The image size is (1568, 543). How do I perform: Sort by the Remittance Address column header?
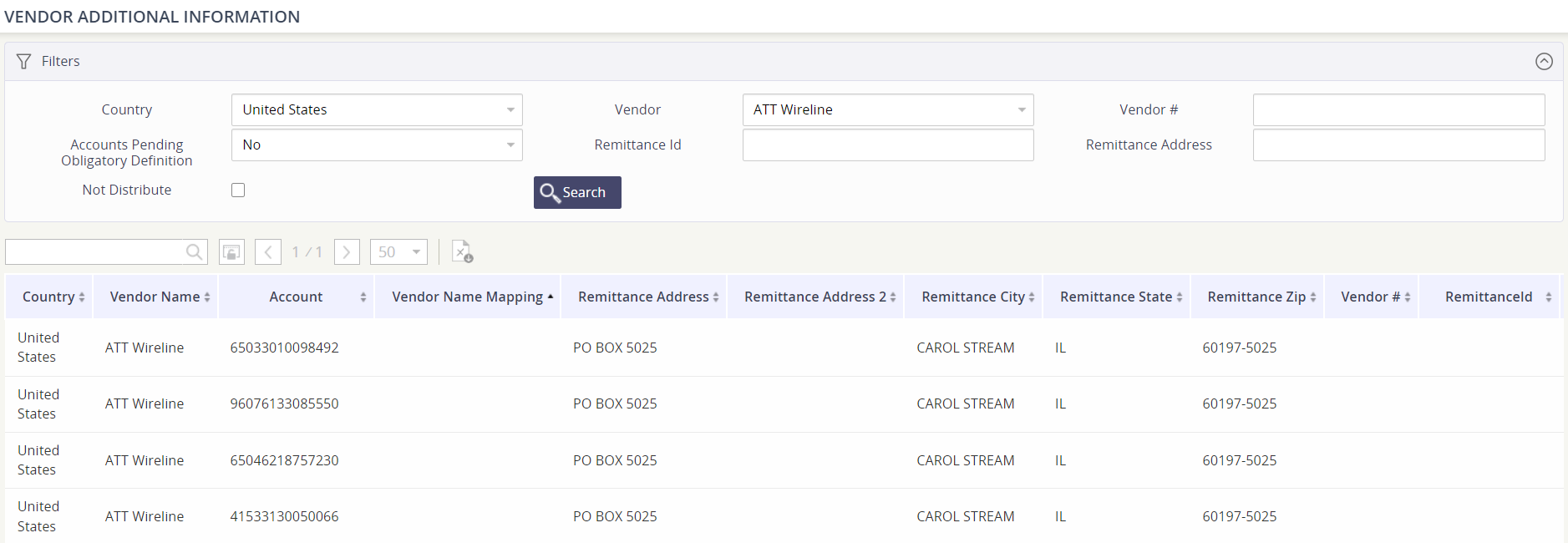coord(643,297)
